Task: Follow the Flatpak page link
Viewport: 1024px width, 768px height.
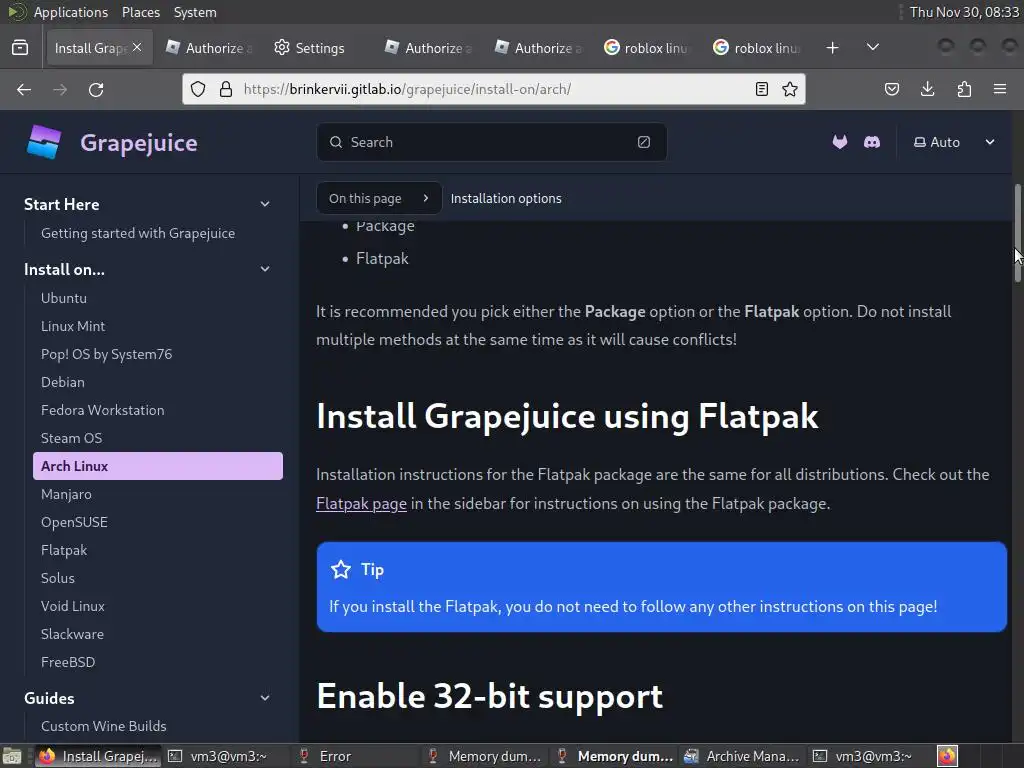Action: 361,504
